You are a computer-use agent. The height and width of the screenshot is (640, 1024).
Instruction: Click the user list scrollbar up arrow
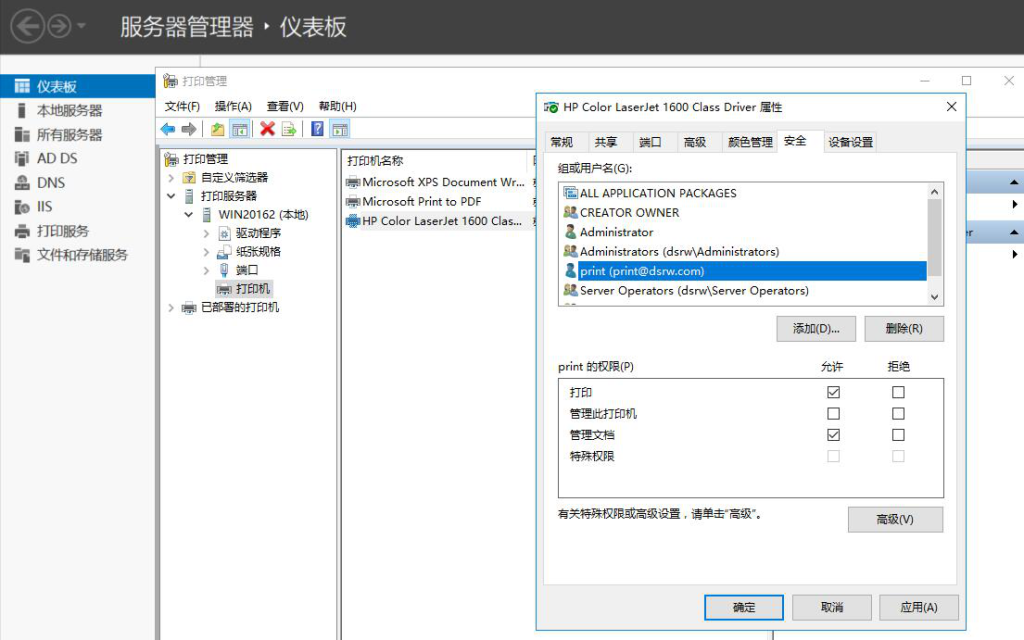(935, 192)
